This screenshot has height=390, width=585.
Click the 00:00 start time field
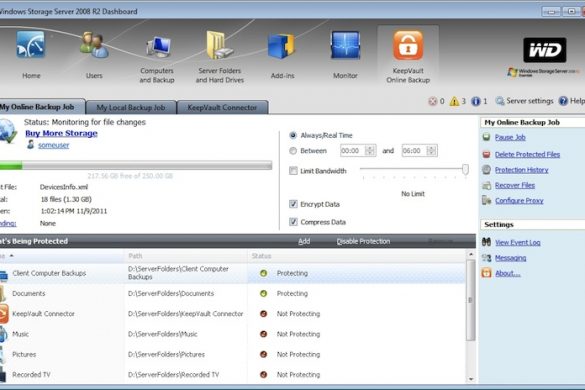tap(353, 150)
